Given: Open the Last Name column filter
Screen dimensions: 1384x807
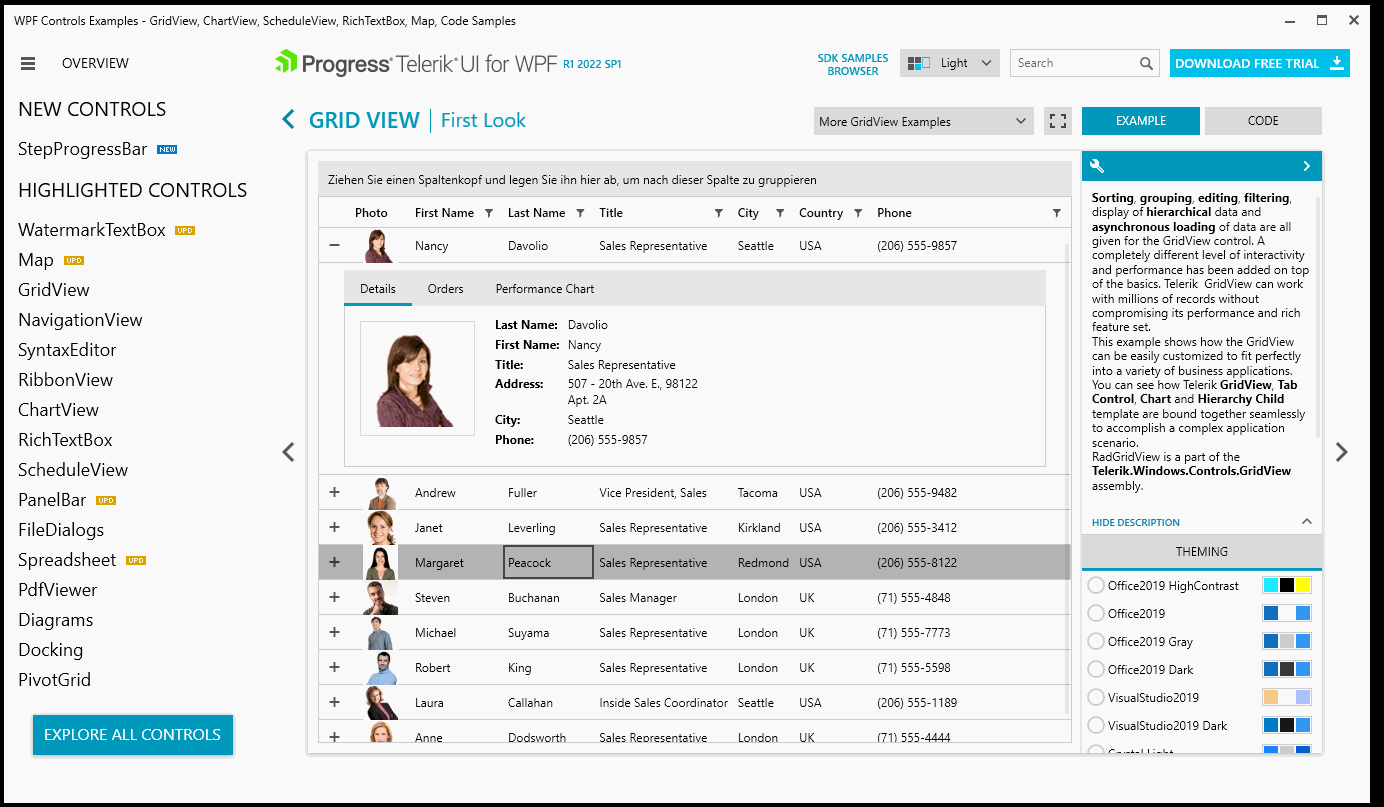Looking at the screenshot, I should (580, 213).
